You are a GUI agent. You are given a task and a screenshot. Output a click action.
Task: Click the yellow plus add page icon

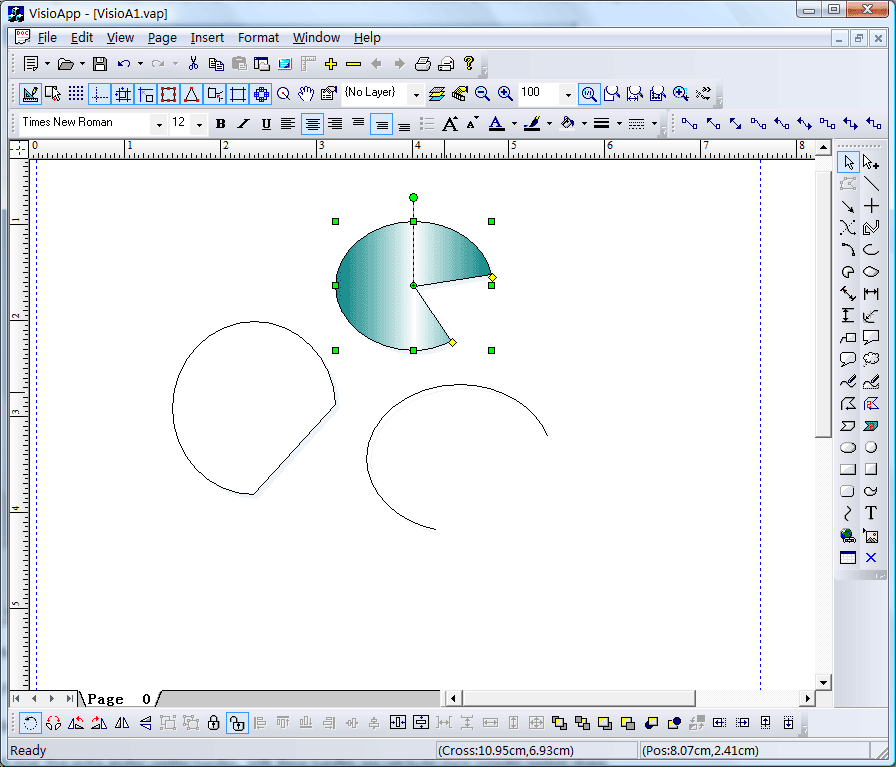pos(331,64)
